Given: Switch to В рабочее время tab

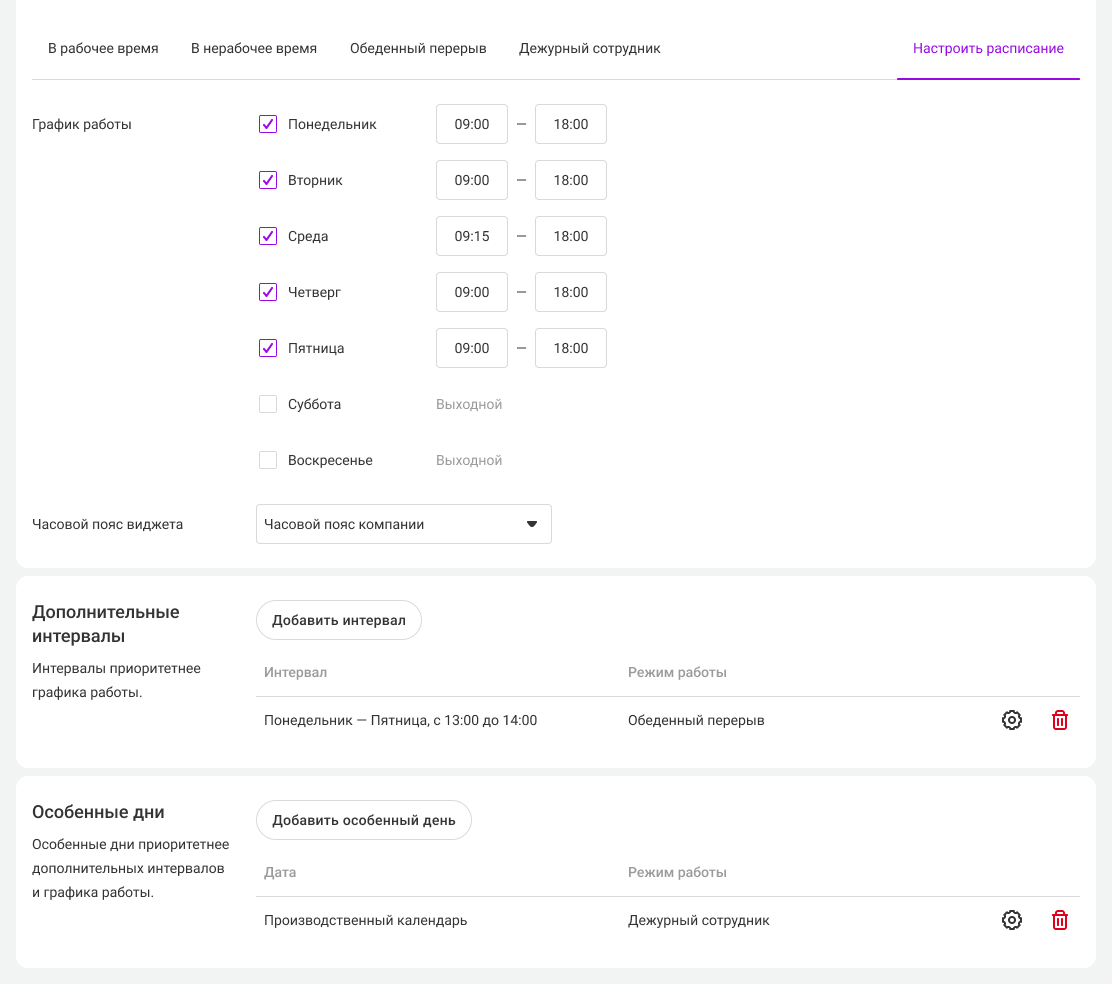Looking at the screenshot, I should [103, 48].
